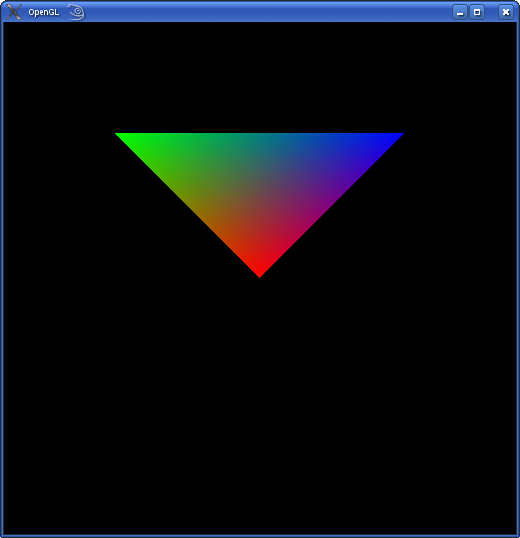Click black canvas area below the triangle
This screenshot has width=520, height=538.
(x=260, y=405)
